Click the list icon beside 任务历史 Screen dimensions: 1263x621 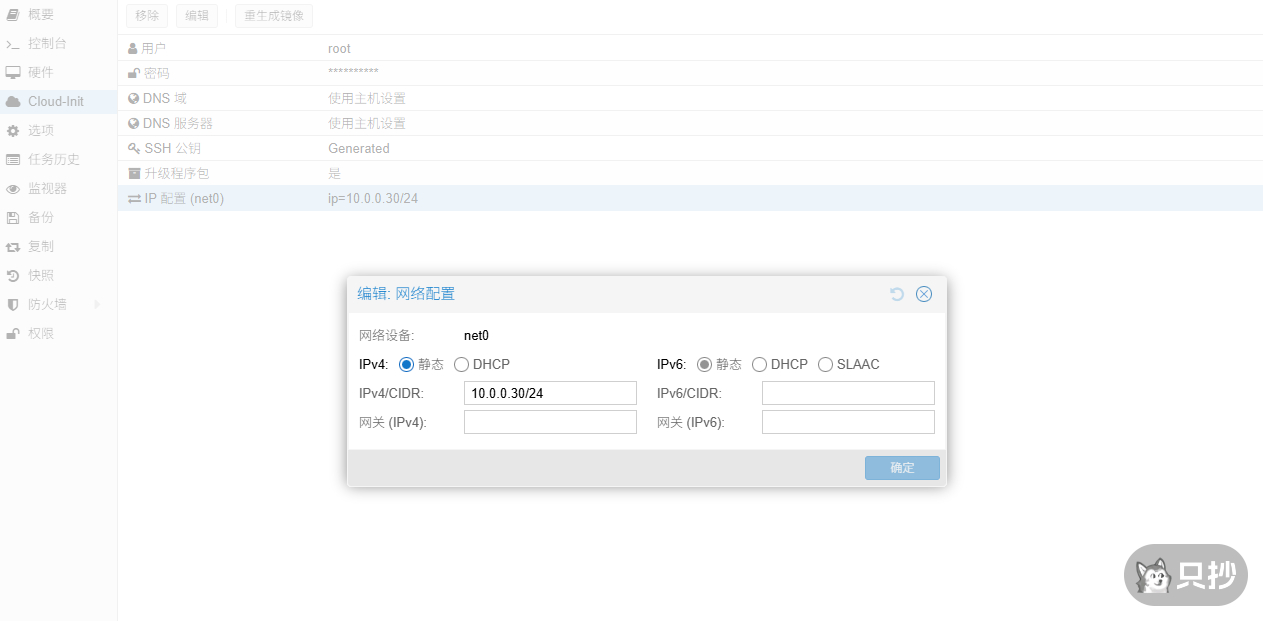click(13, 160)
